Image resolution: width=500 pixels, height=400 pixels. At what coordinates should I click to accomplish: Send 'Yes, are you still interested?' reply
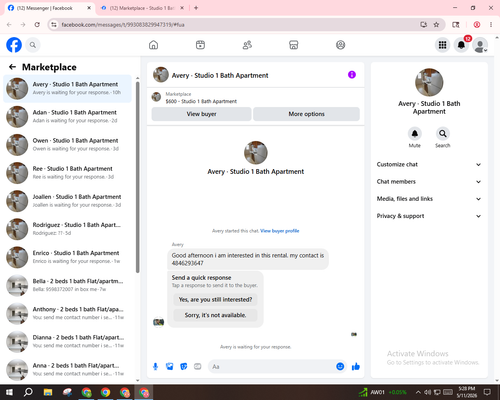point(215,299)
